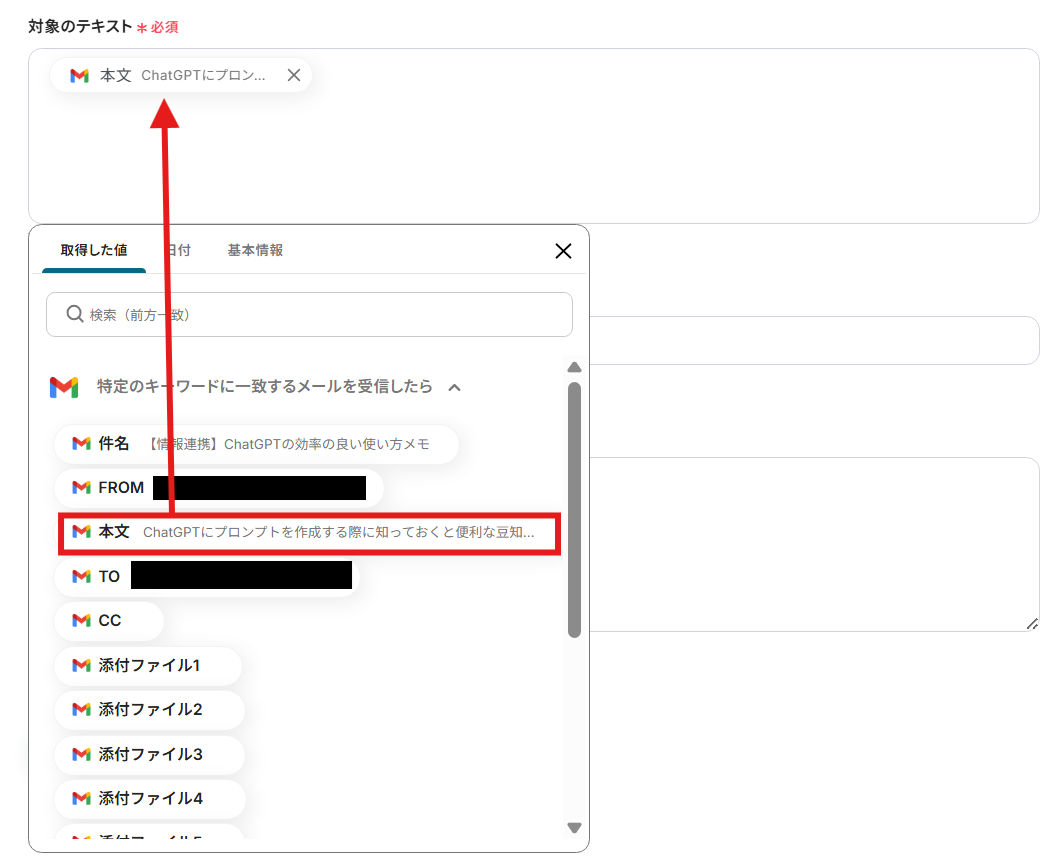Click the magnifier search icon

click(x=75, y=313)
